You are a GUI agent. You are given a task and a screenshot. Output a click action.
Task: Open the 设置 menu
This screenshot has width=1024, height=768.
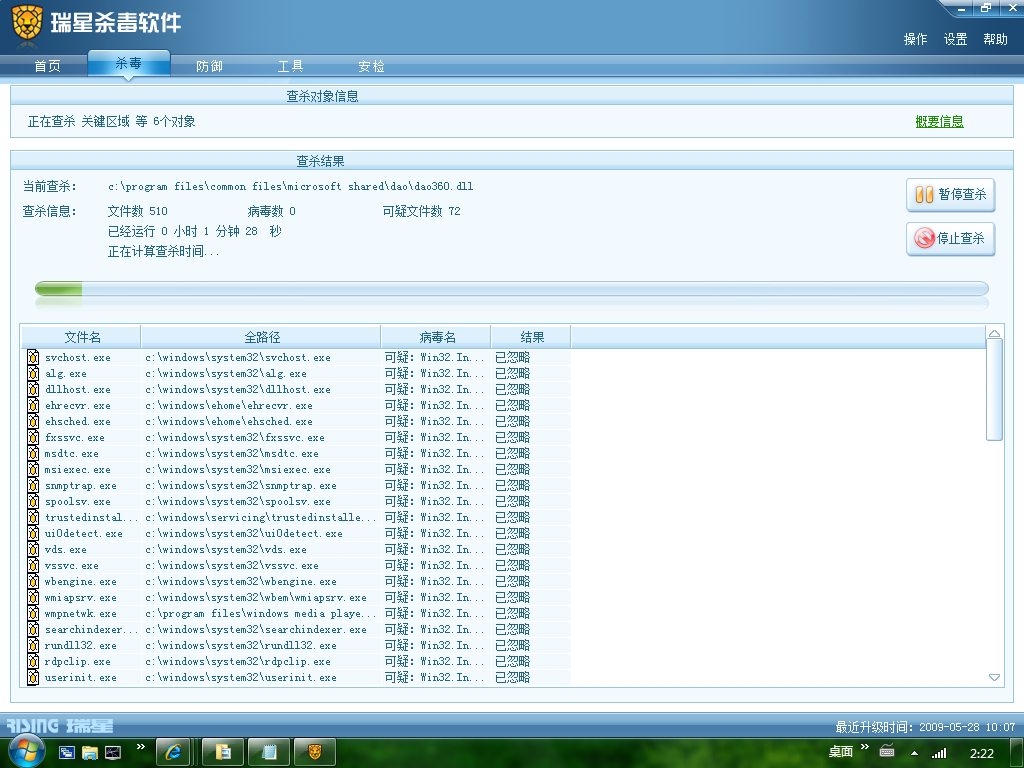tap(955, 39)
